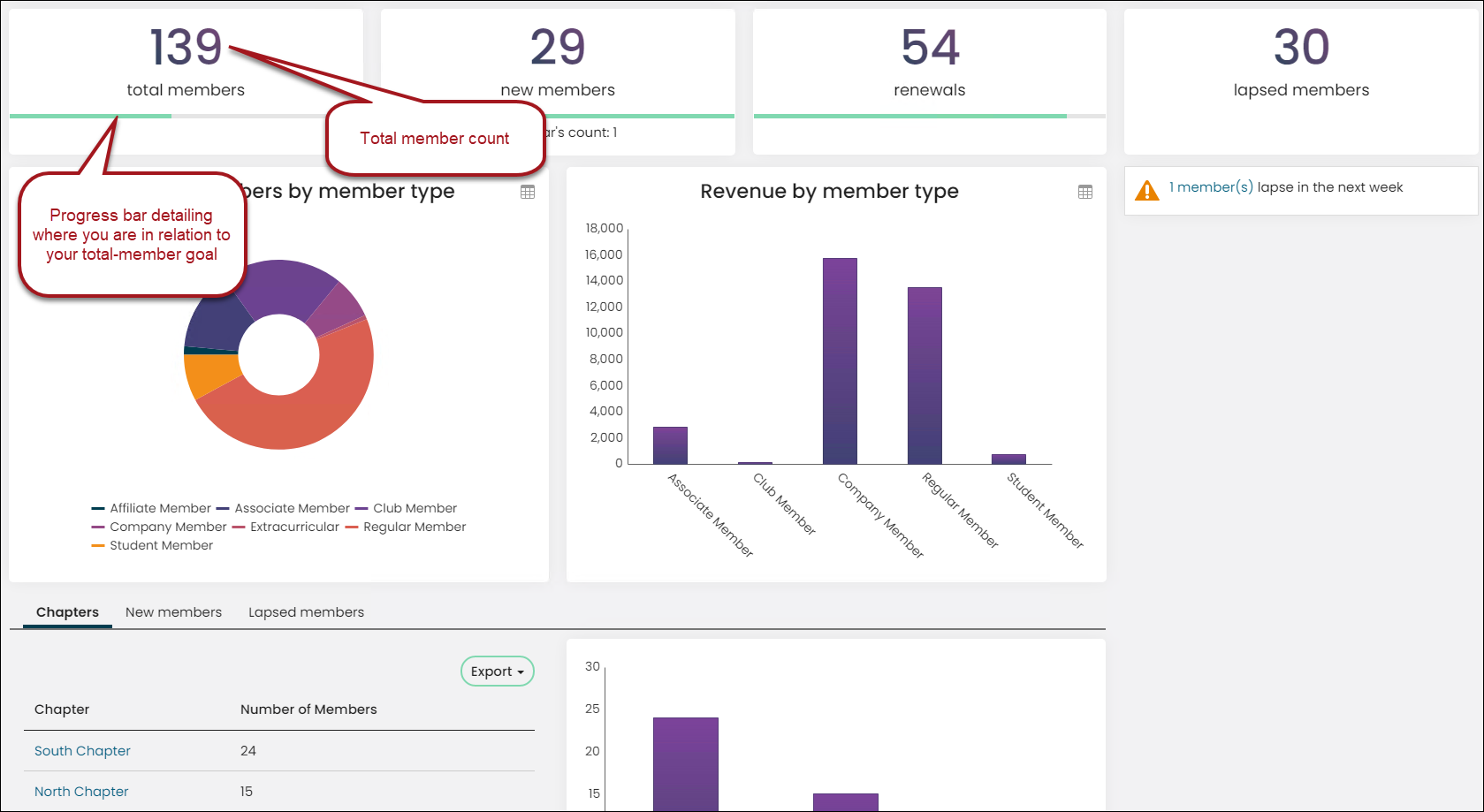Click the 1 member(s) lapse link
This screenshot has height=812, width=1484.
1211,187
